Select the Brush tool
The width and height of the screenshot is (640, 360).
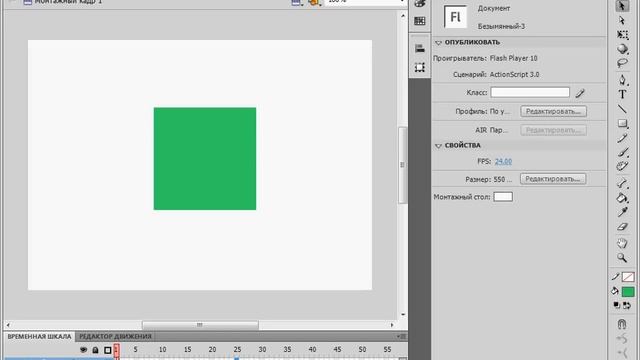622,152
